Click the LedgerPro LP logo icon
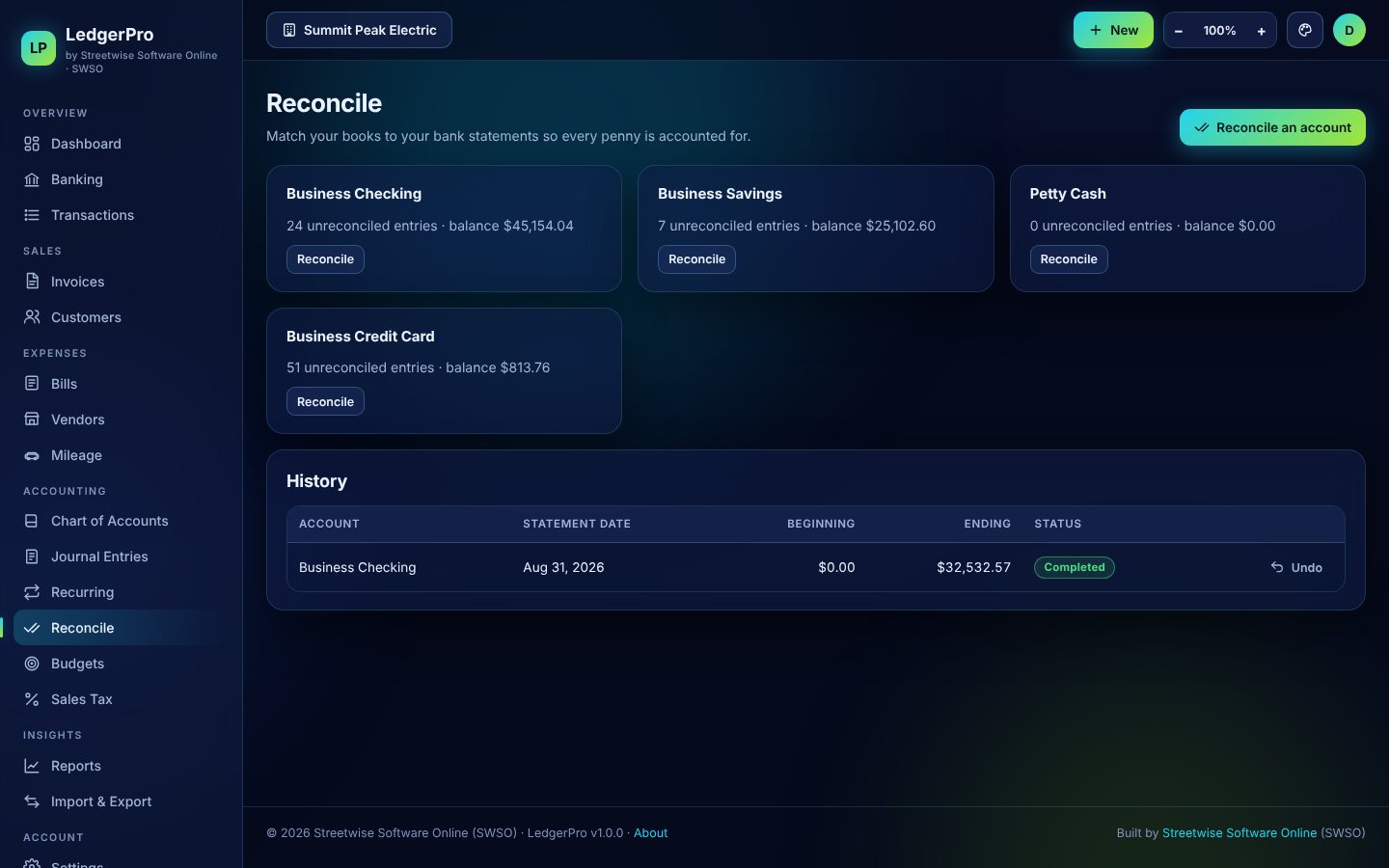This screenshot has width=1389, height=868. tap(39, 48)
